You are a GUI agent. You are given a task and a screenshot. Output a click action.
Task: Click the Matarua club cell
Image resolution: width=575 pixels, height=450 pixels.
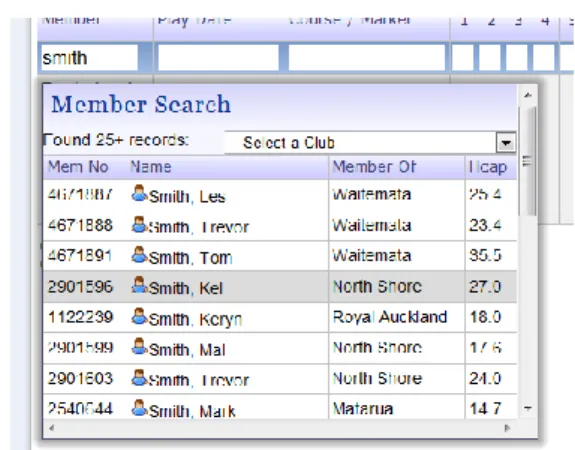[x=363, y=408]
